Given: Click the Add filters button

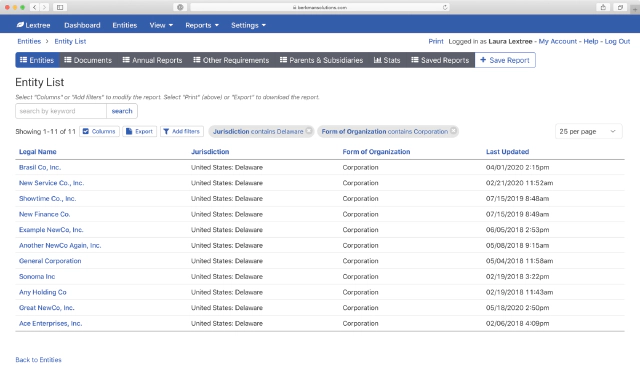Looking at the screenshot, I should tap(182, 131).
